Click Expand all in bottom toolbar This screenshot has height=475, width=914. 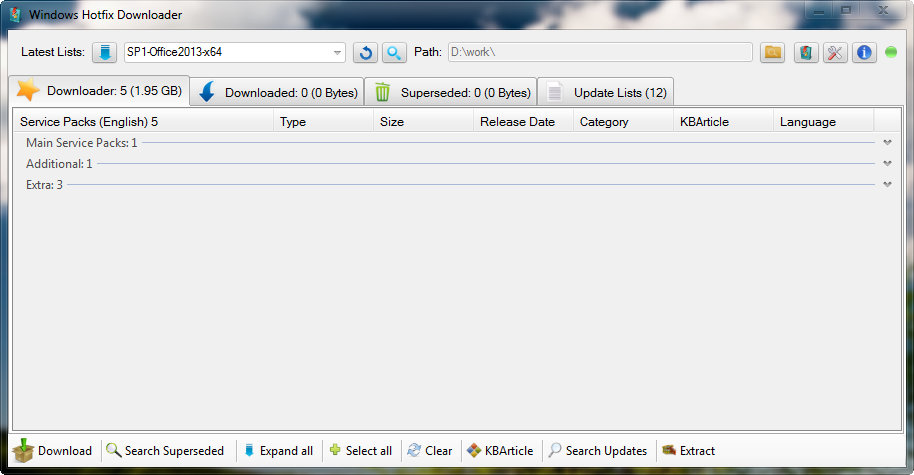(x=278, y=451)
